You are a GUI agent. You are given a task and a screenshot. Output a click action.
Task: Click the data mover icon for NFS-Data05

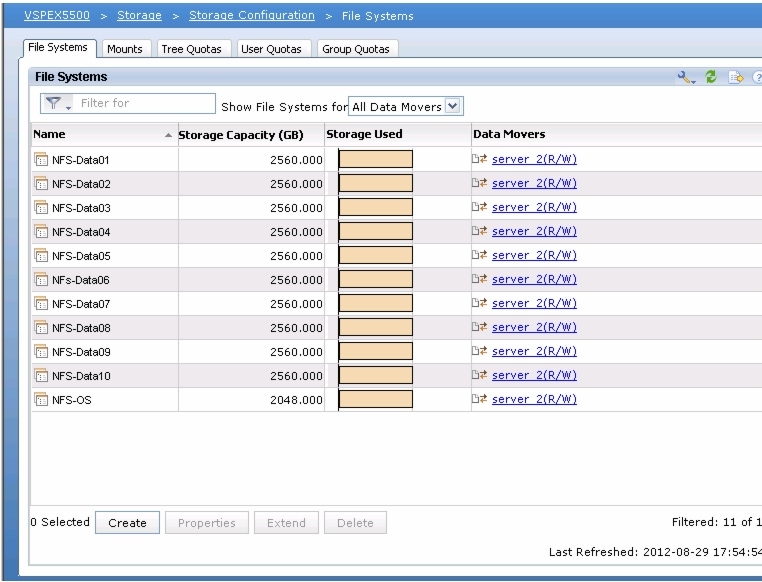[479, 255]
